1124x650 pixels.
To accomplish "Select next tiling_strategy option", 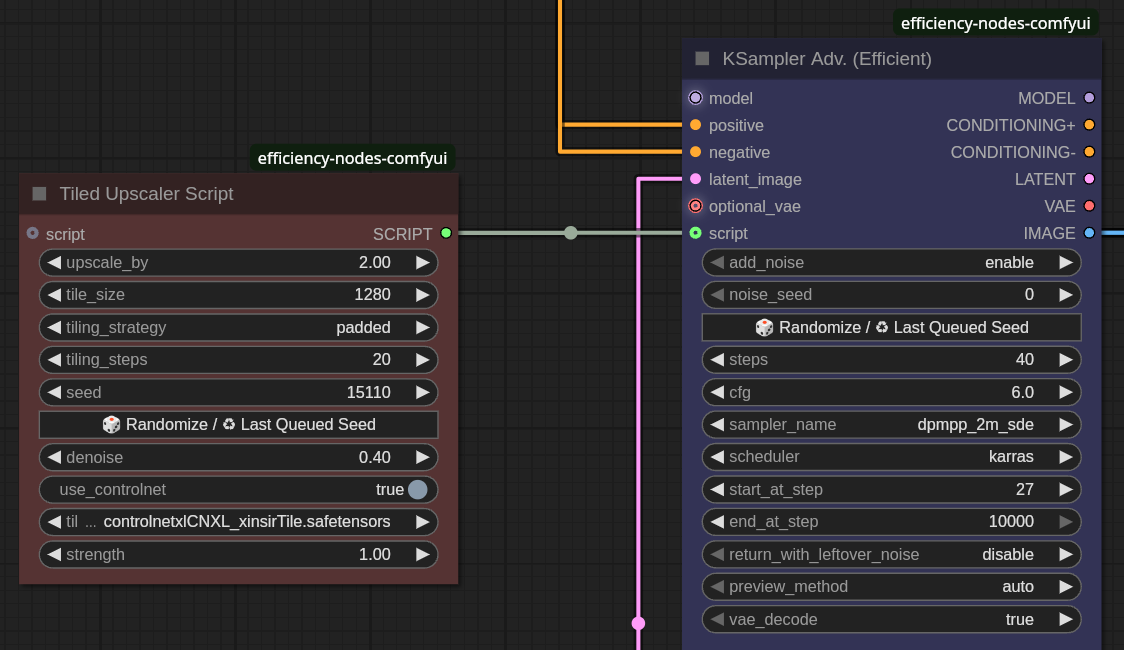I will coord(422,328).
